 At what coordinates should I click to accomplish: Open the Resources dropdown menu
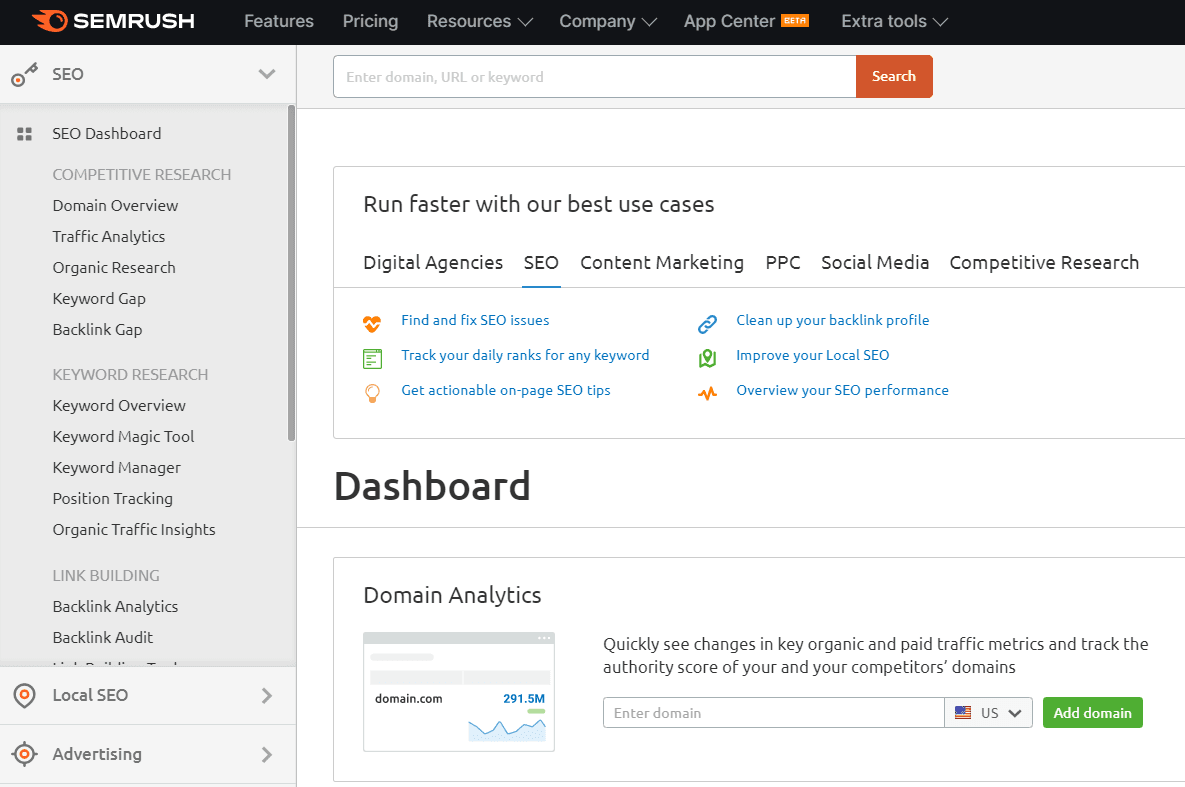coord(479,21)
